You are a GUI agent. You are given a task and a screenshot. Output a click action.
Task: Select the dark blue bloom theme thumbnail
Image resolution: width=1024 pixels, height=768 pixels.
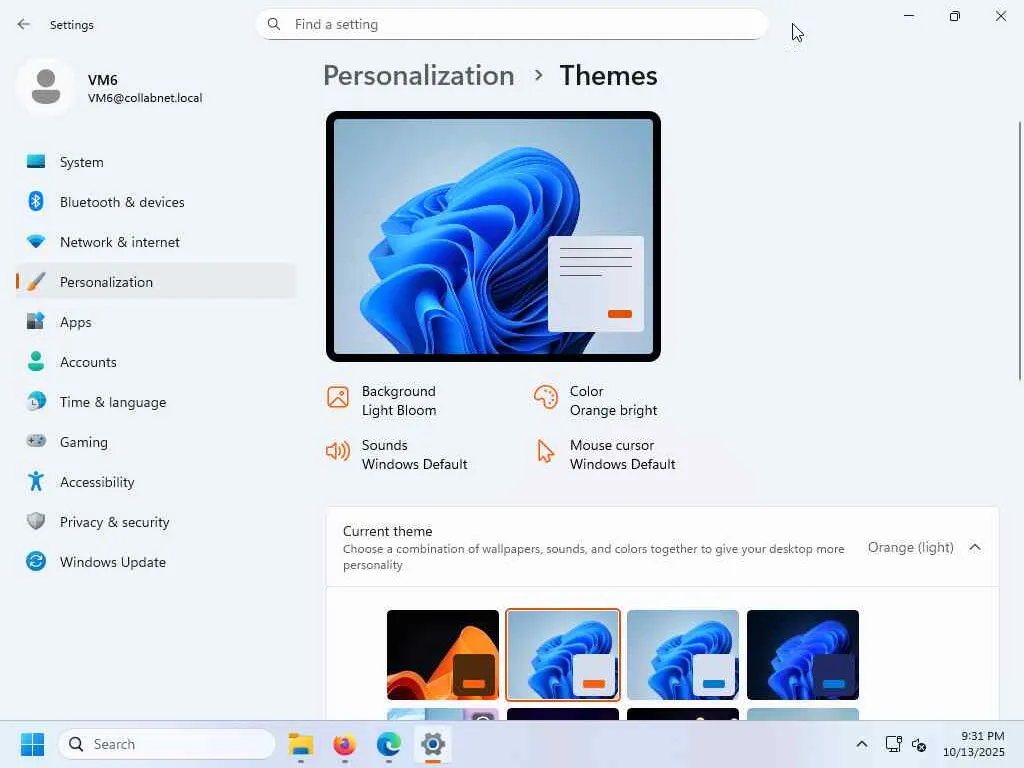pos(803,655)
